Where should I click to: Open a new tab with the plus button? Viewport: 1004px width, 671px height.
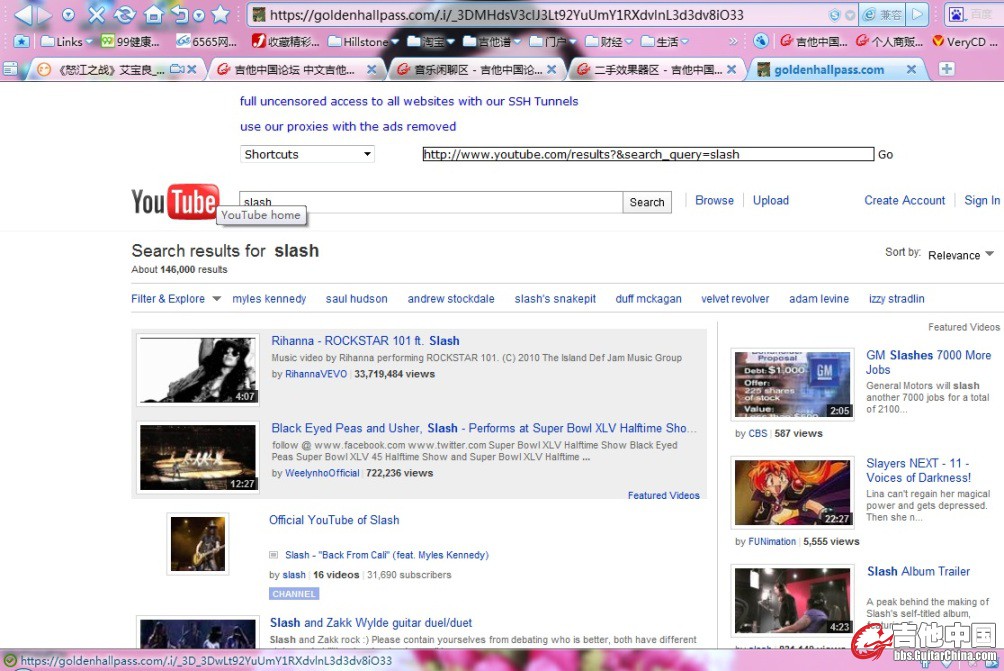tap(946, 69)
